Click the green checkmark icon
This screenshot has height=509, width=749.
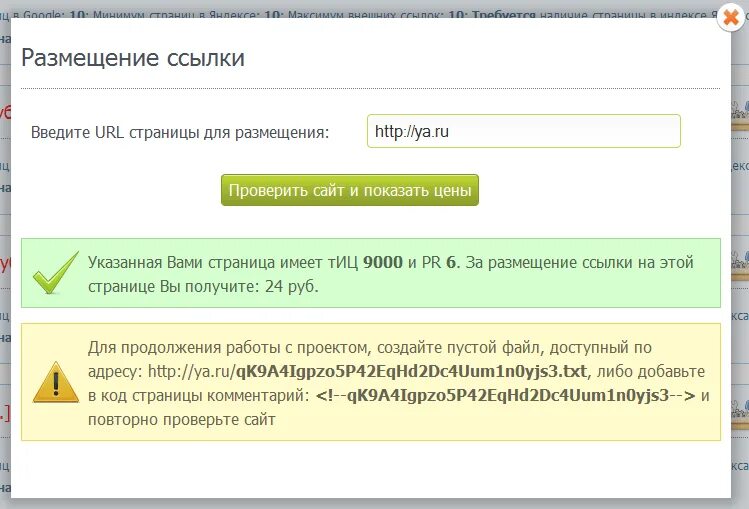coord(55,273)
